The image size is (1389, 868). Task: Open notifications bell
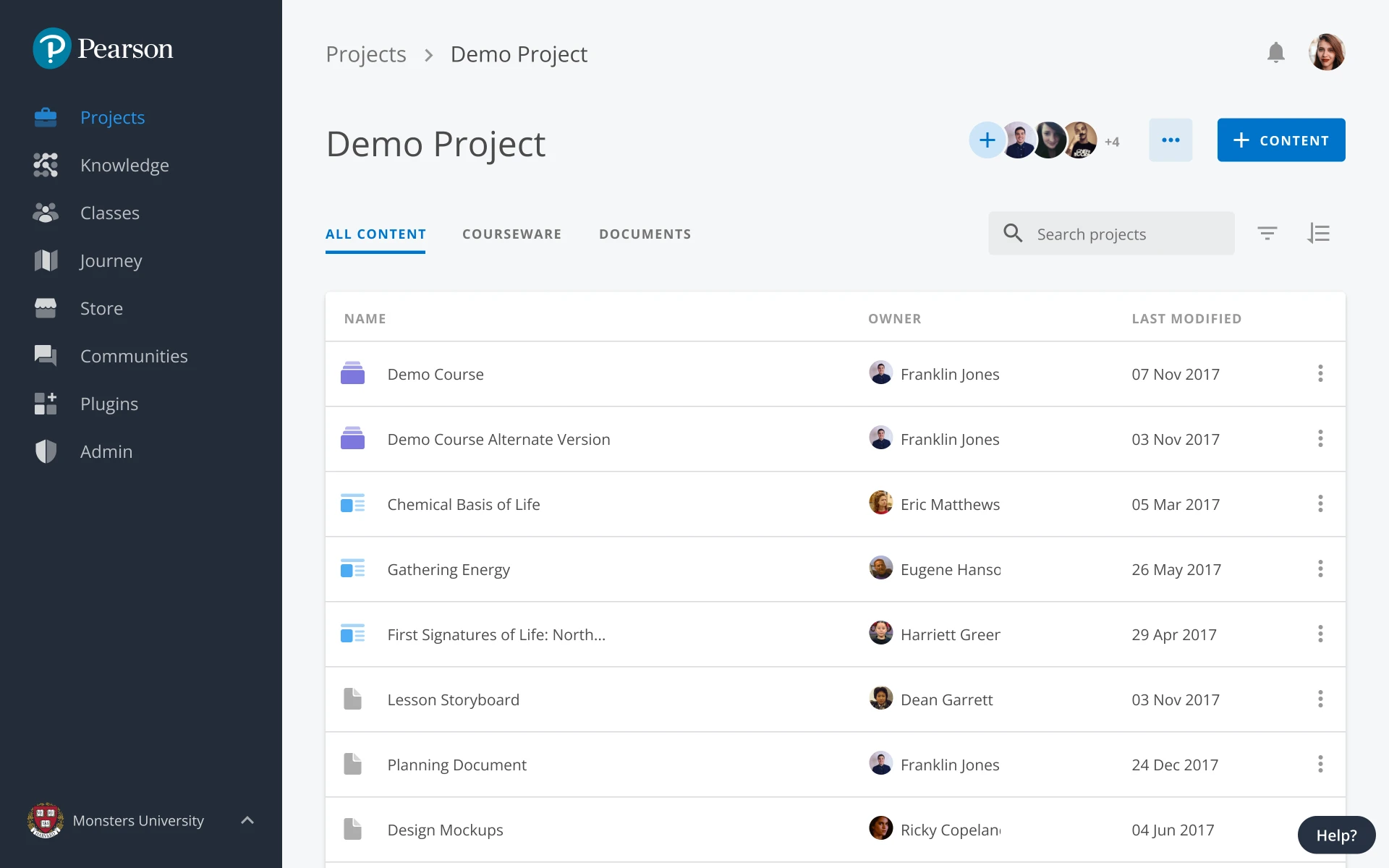pos(1276,53)
